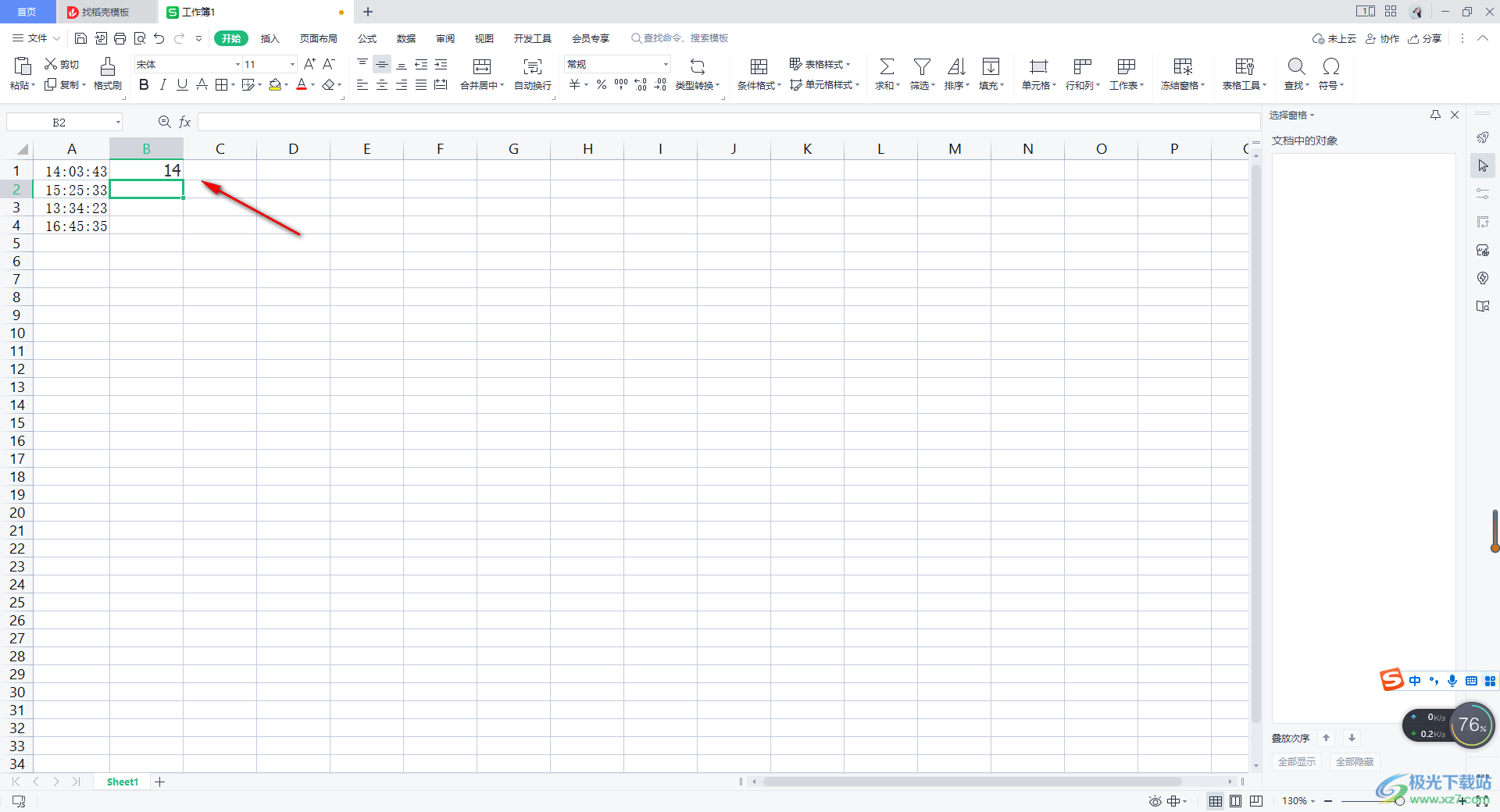Open Table Style (表格样式) dropdown
1500x812 pixels.
[x=820, y=64]
